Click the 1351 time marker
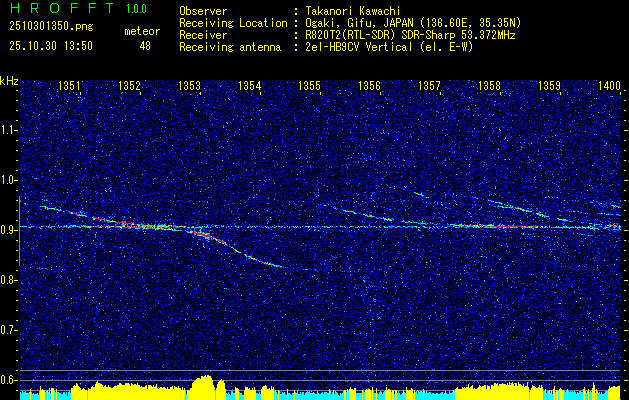The image size is (629, 400). (69, 86)
